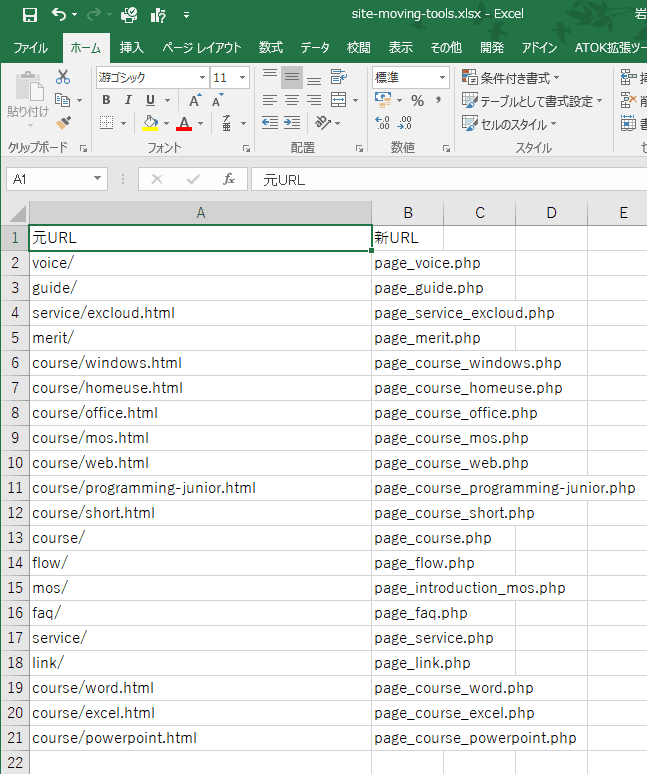The height and width of the screenshot is (774, 647).
Task: Select row 11 header
Action: 15,488
